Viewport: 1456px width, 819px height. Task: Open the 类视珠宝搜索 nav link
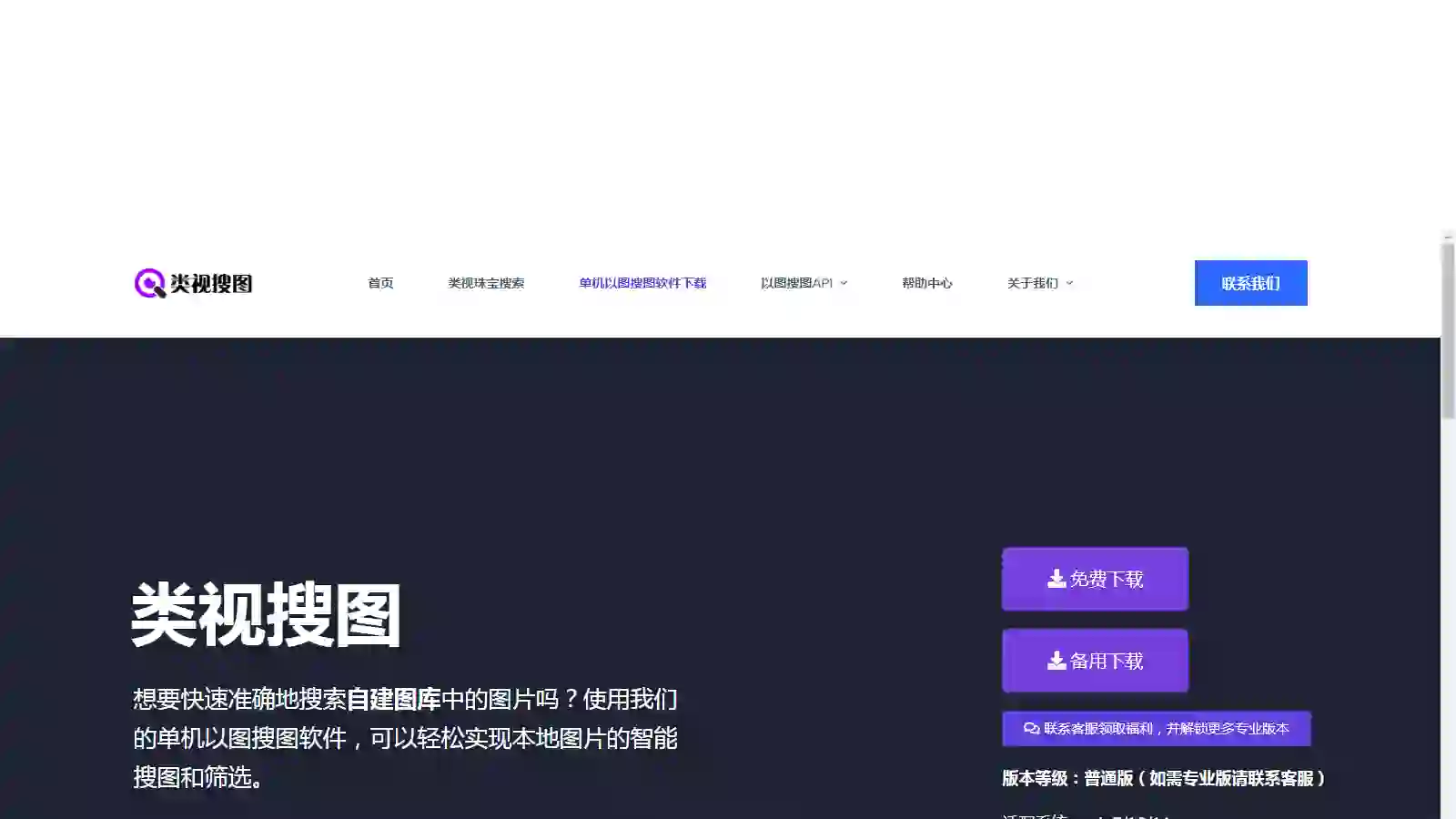pyautogui.click(x=485, y=283)
